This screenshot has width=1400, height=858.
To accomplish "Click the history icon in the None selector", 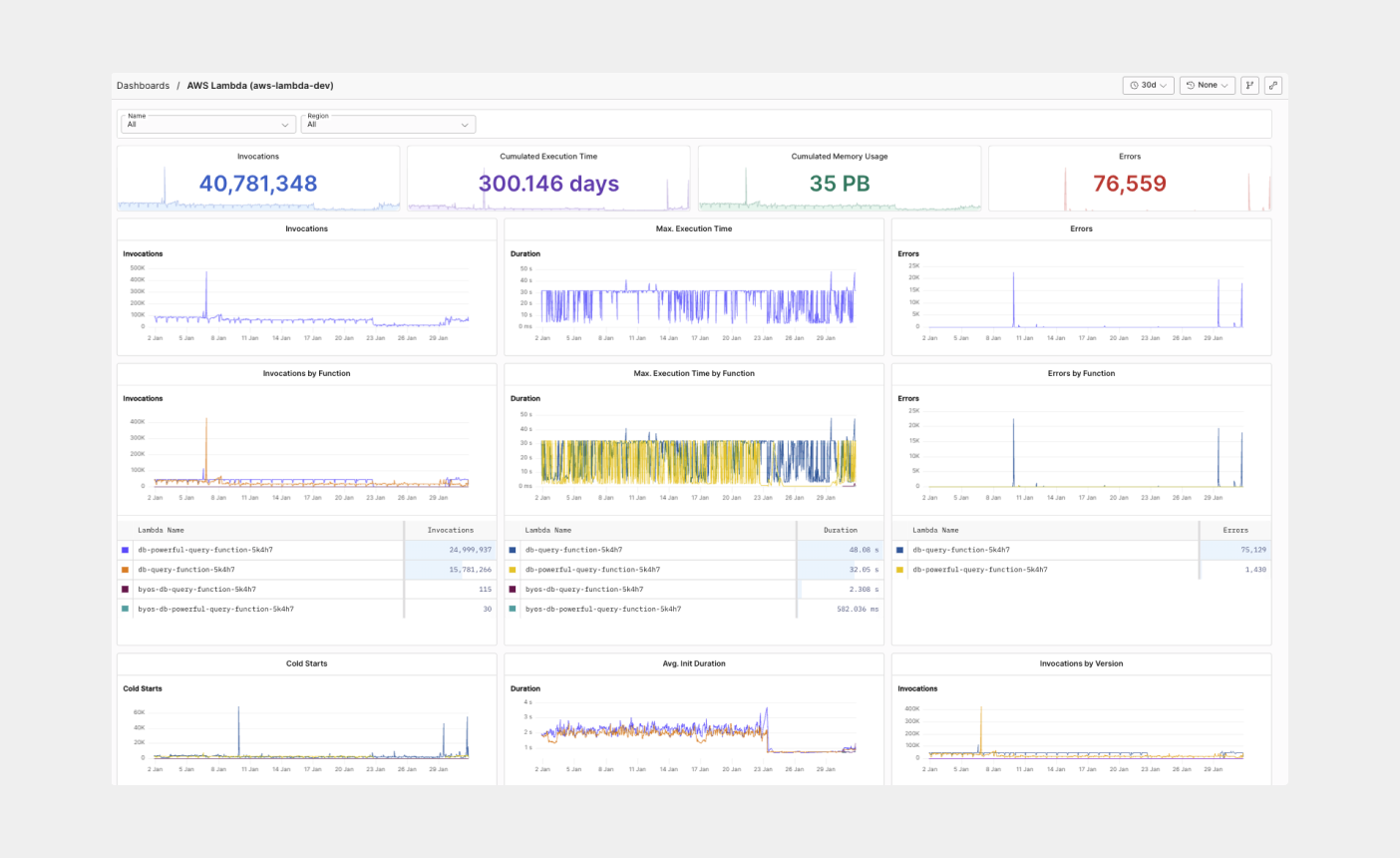I will pos(1191,85).
